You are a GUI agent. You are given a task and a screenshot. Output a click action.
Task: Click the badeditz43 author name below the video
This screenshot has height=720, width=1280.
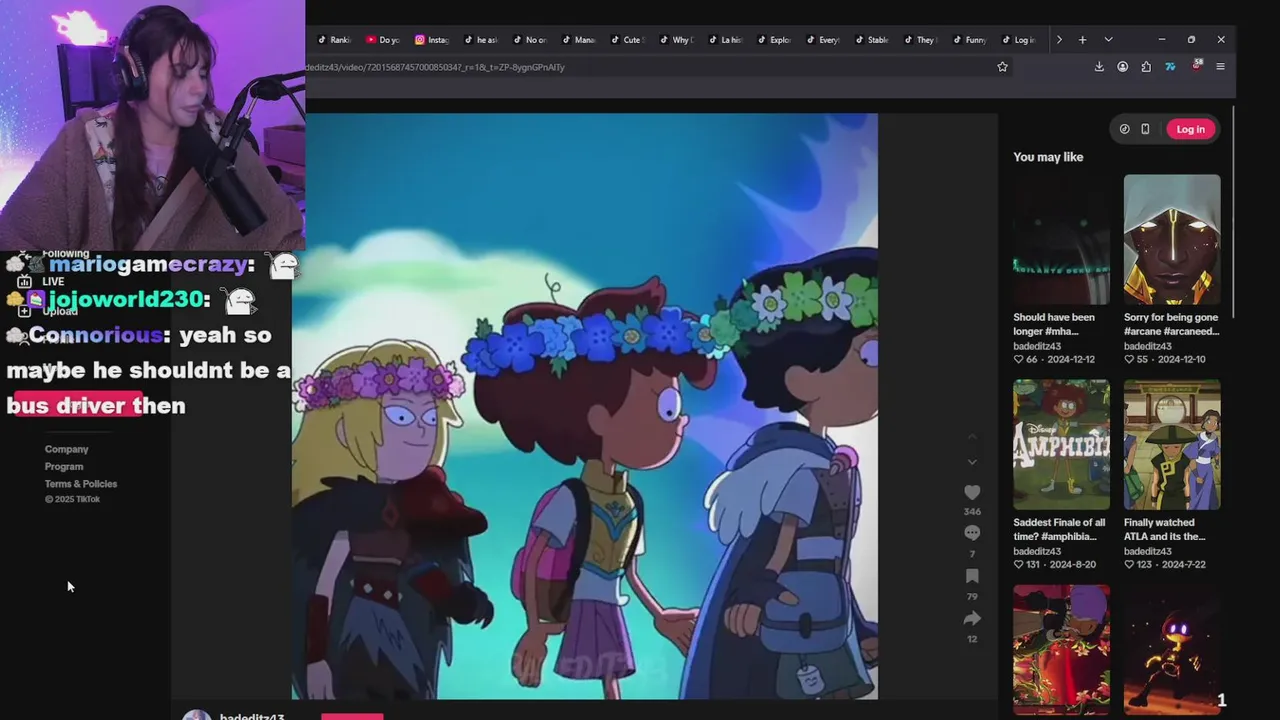pyautogui.click(x=252, y=716)
